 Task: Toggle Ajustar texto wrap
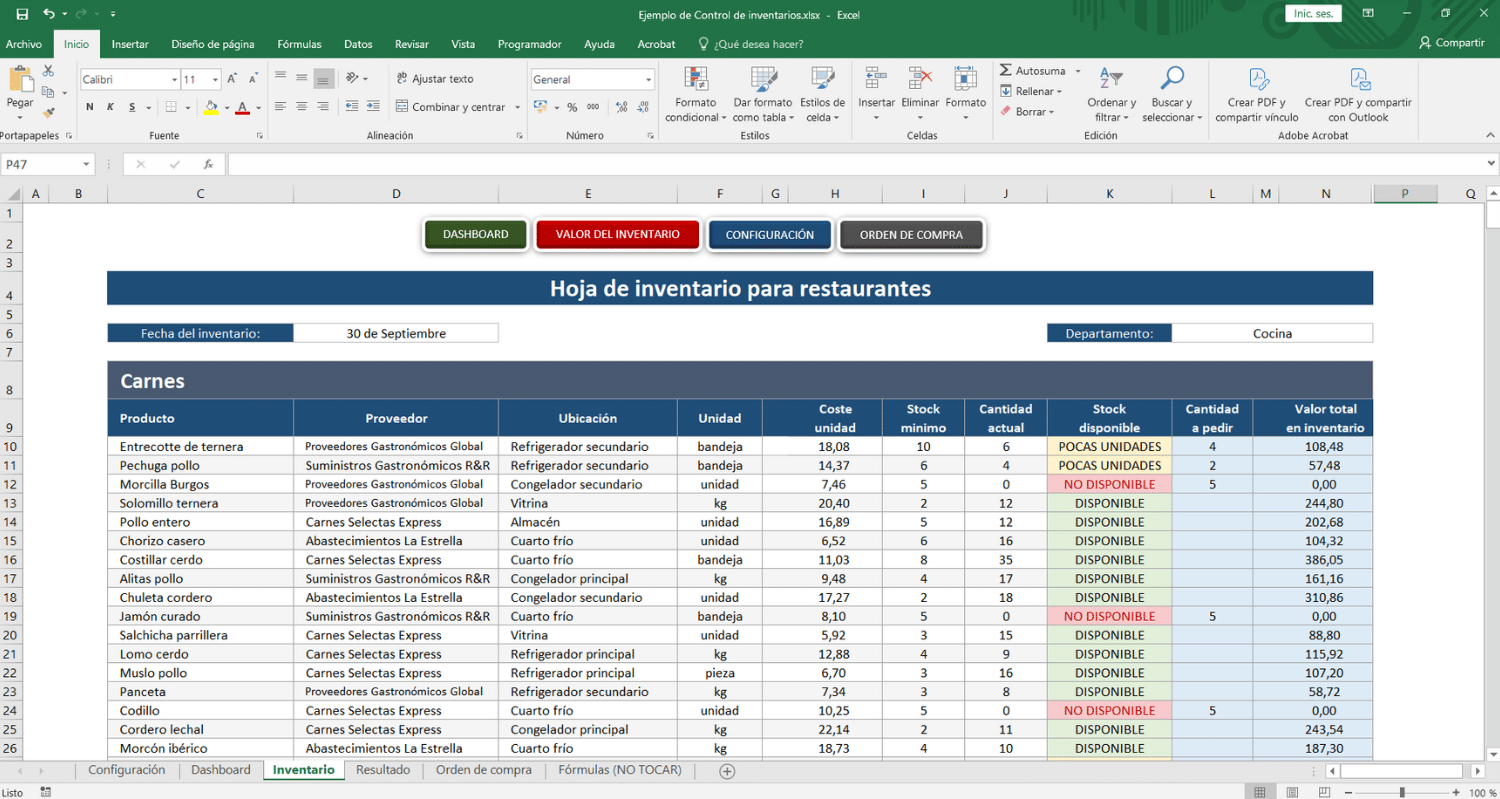pos(435,78)
